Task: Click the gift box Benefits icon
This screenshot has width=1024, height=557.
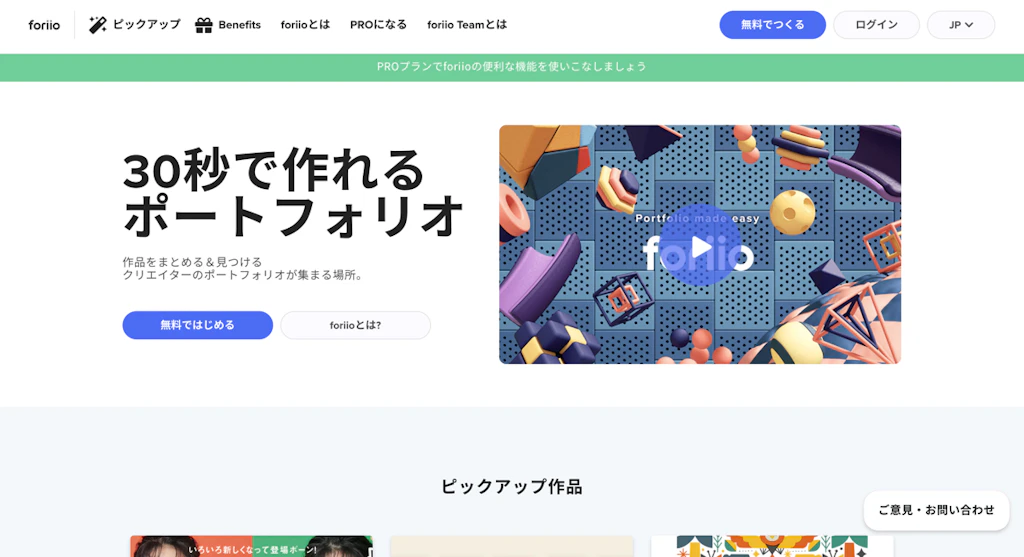Action: point(204,25)
